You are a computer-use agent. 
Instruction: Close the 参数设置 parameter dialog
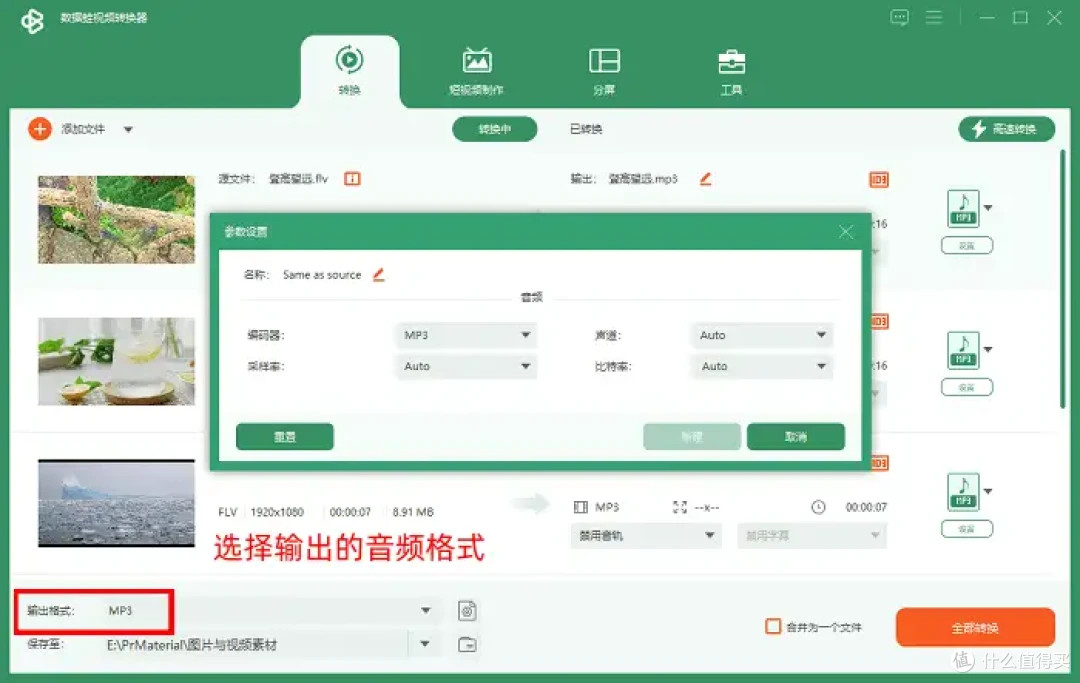pyautogui.click(x=846, y=232)
